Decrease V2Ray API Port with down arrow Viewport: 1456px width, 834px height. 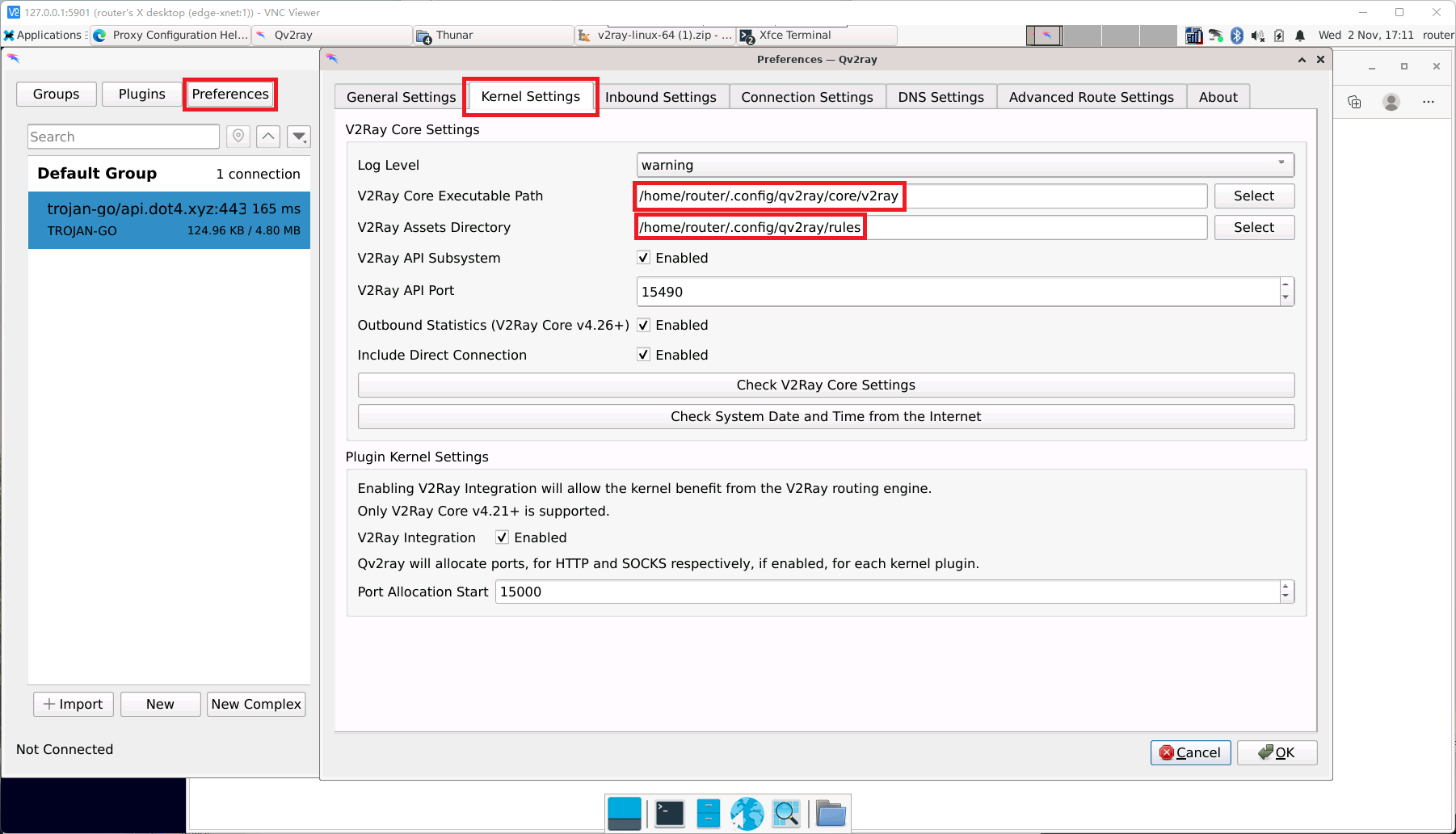tap(1286, 298)
